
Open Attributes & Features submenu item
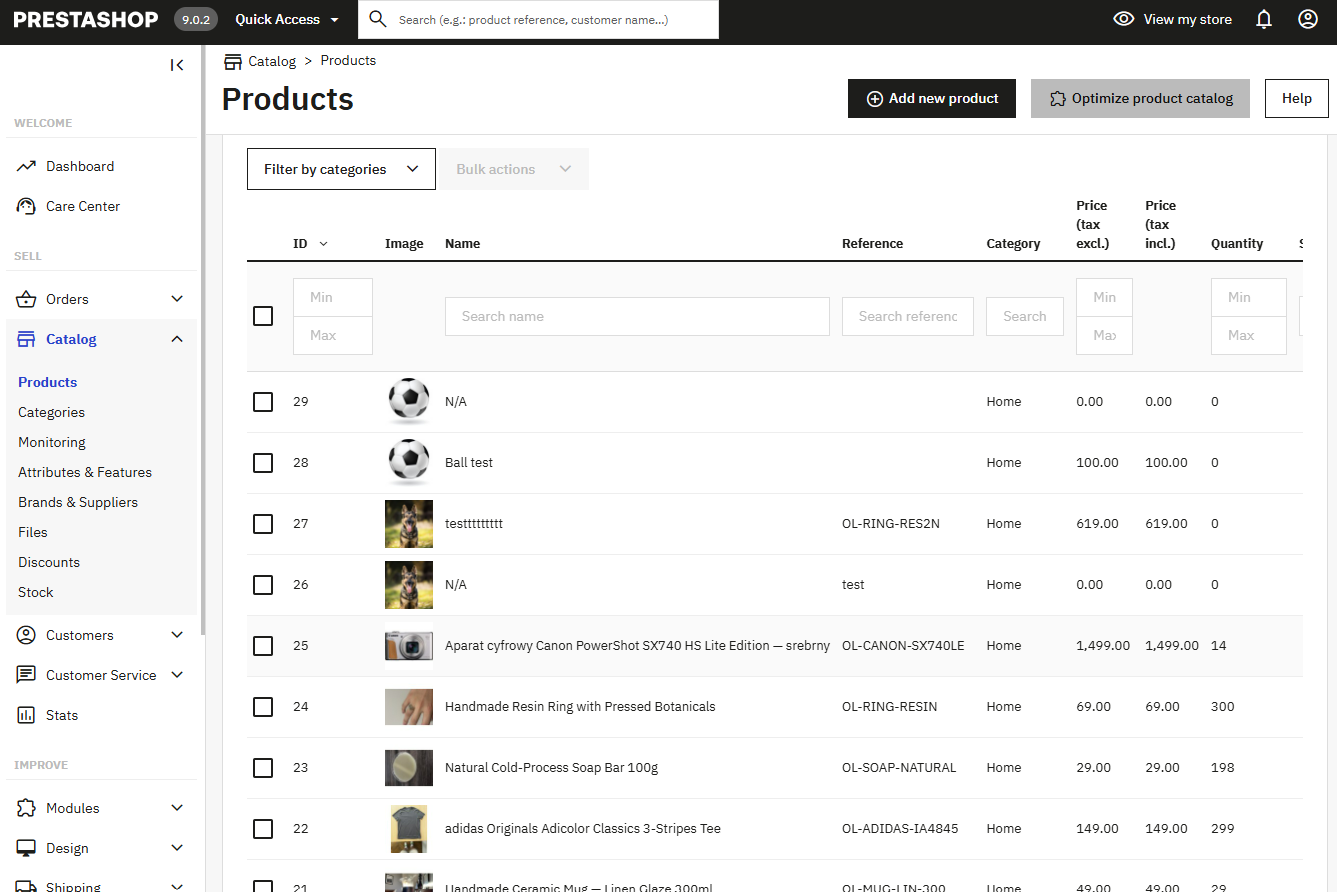point(85,472)
